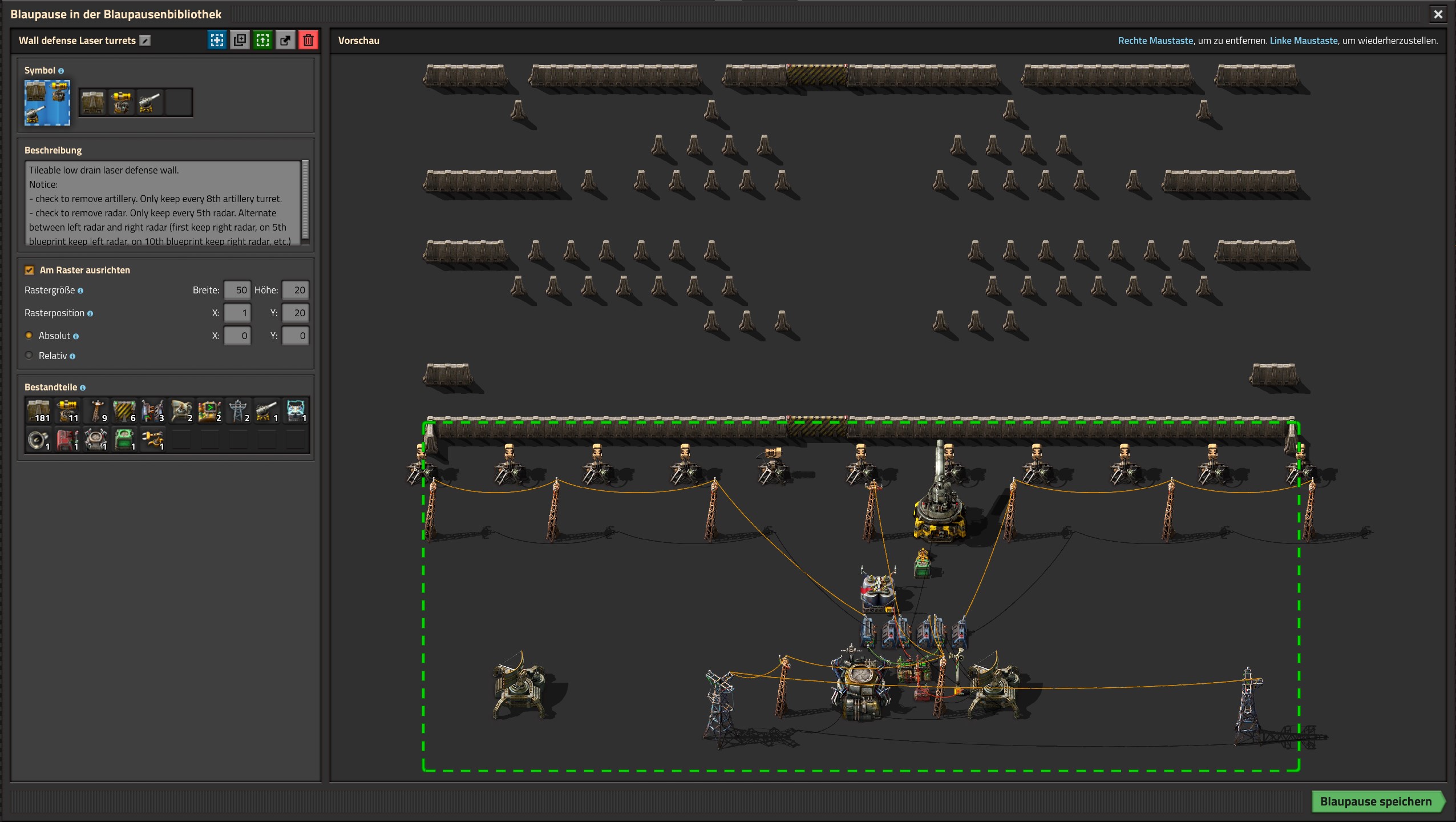The height and width of the screenshot is (822, 1456).
Task: Click the info icon next to Bestandteile
Action: [83, 388]
